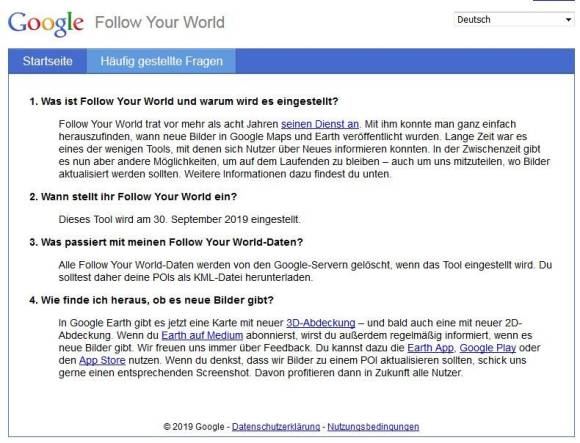Switch to the Startseite tab
Screen dimensions: 580x443
(x=47, y=61)
